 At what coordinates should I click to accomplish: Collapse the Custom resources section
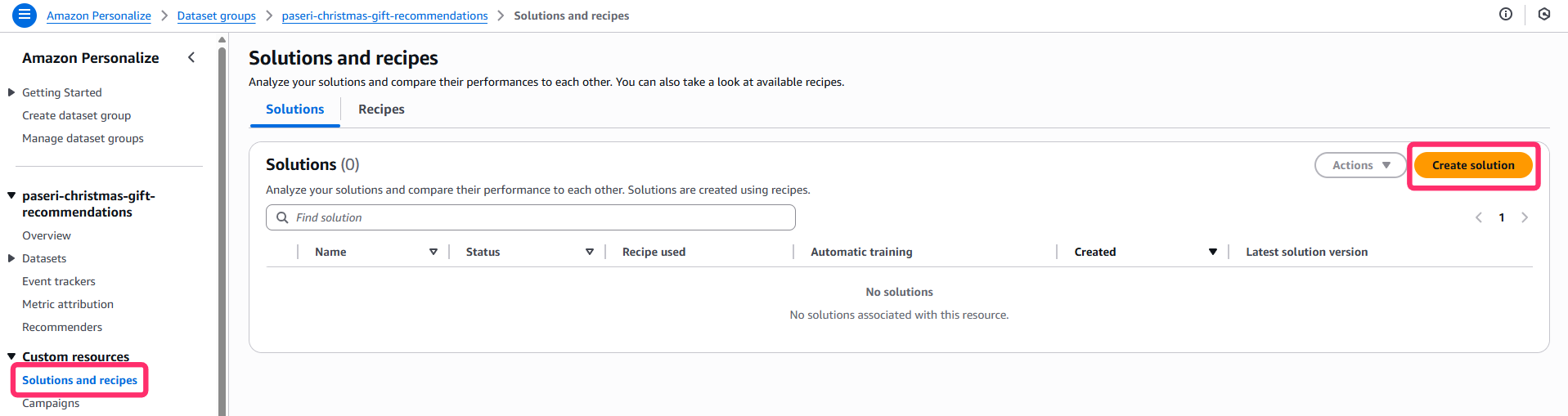tap(11, 356)
